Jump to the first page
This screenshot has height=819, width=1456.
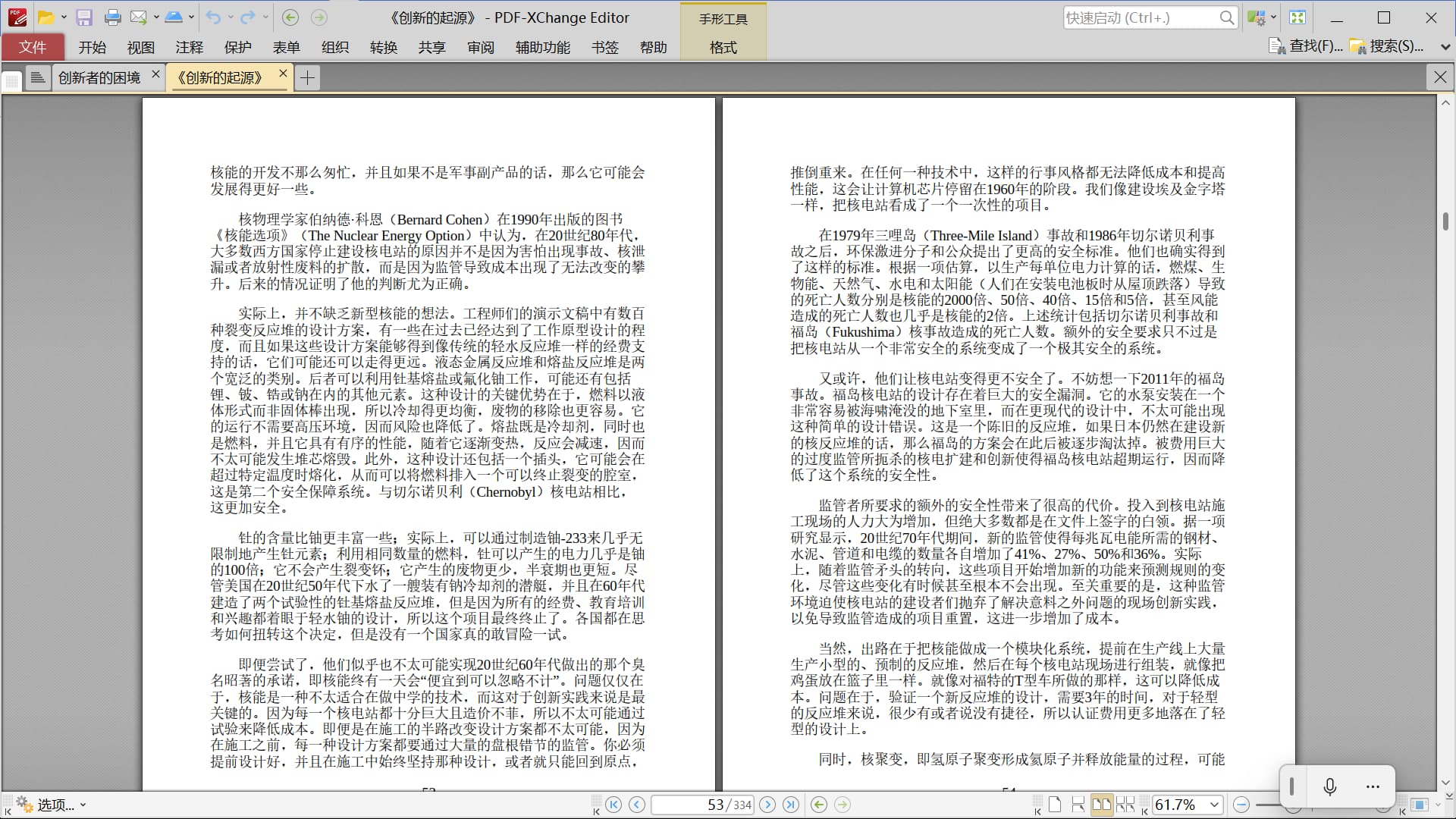[614, 805]
